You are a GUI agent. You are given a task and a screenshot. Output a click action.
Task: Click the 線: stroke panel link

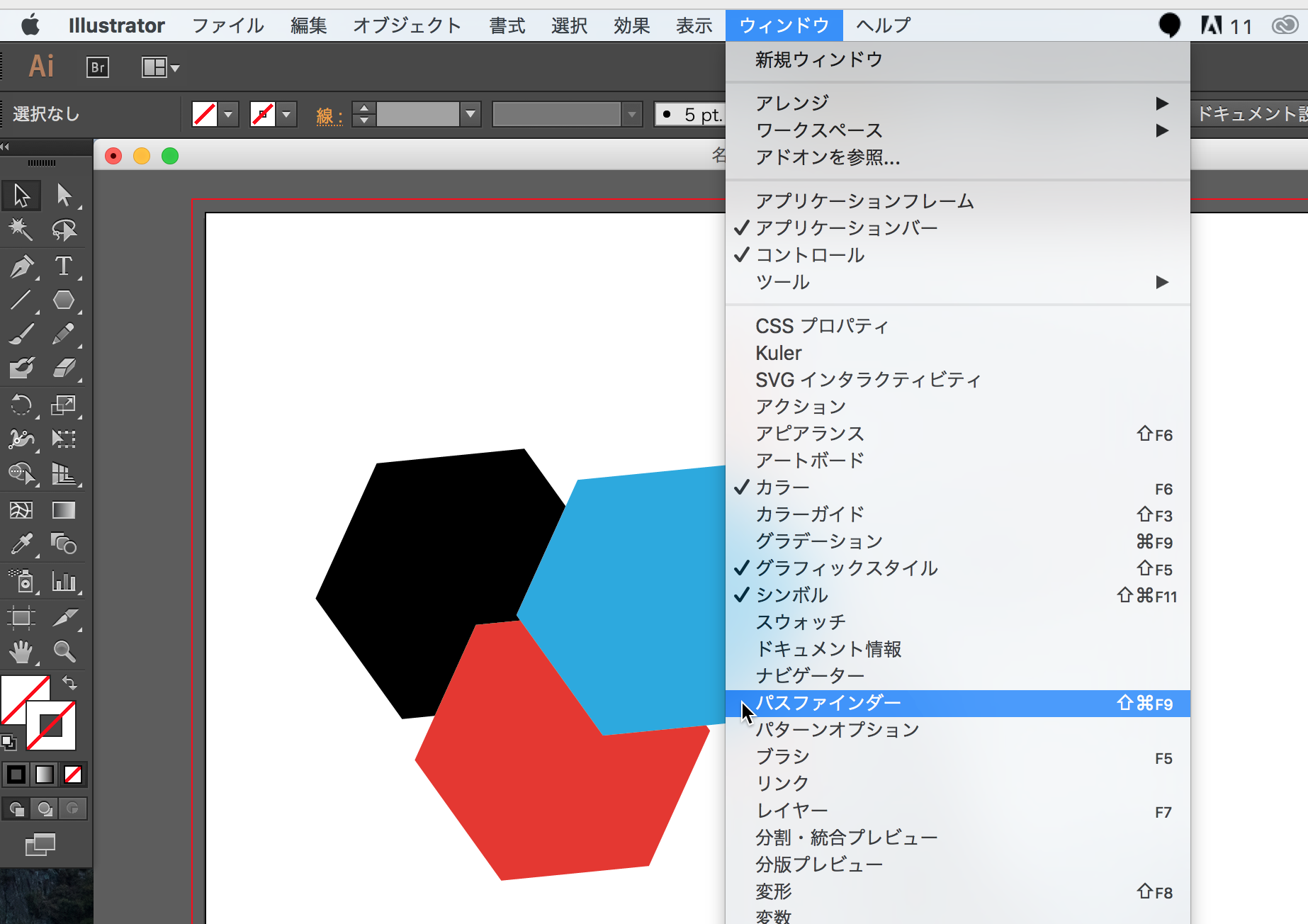[329, 115]
